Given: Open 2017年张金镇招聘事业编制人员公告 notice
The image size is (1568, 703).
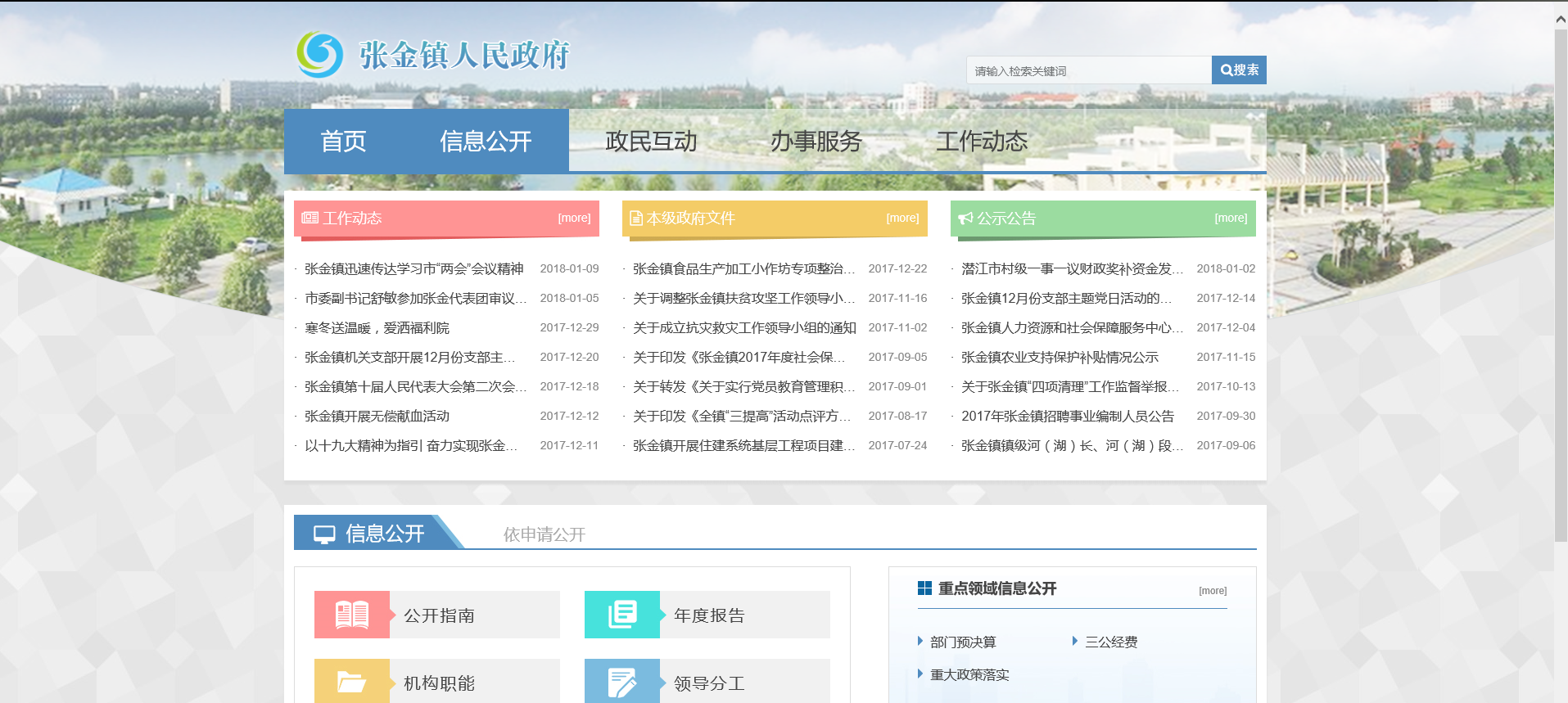Looking at the screenshot, I should click(x=1067, y=417).
